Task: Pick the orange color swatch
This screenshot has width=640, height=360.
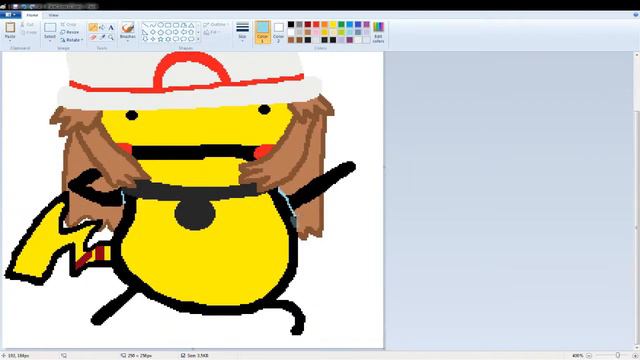Action: (324, 24)
